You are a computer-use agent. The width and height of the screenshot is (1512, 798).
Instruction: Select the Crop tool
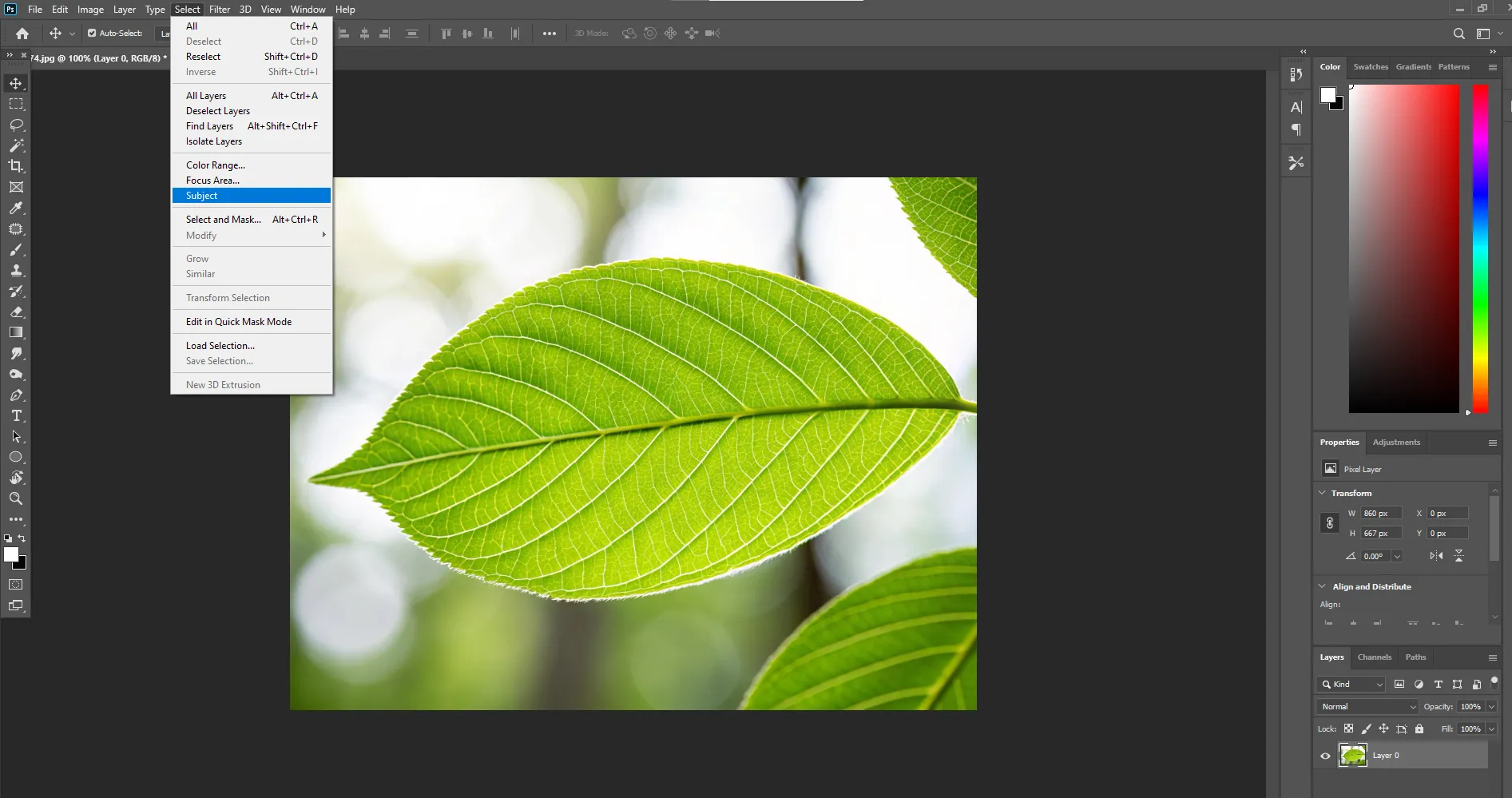coord(16,166)
